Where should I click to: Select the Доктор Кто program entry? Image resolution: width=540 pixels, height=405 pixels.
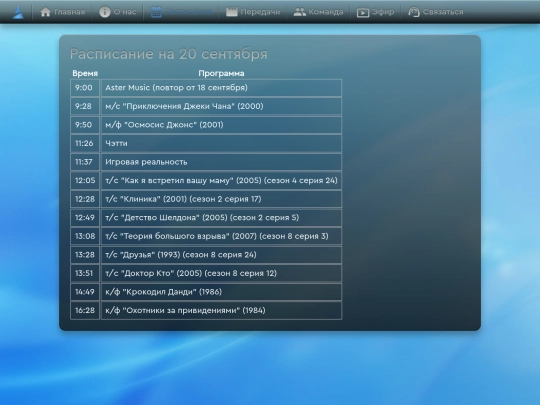tap(221, 274)
